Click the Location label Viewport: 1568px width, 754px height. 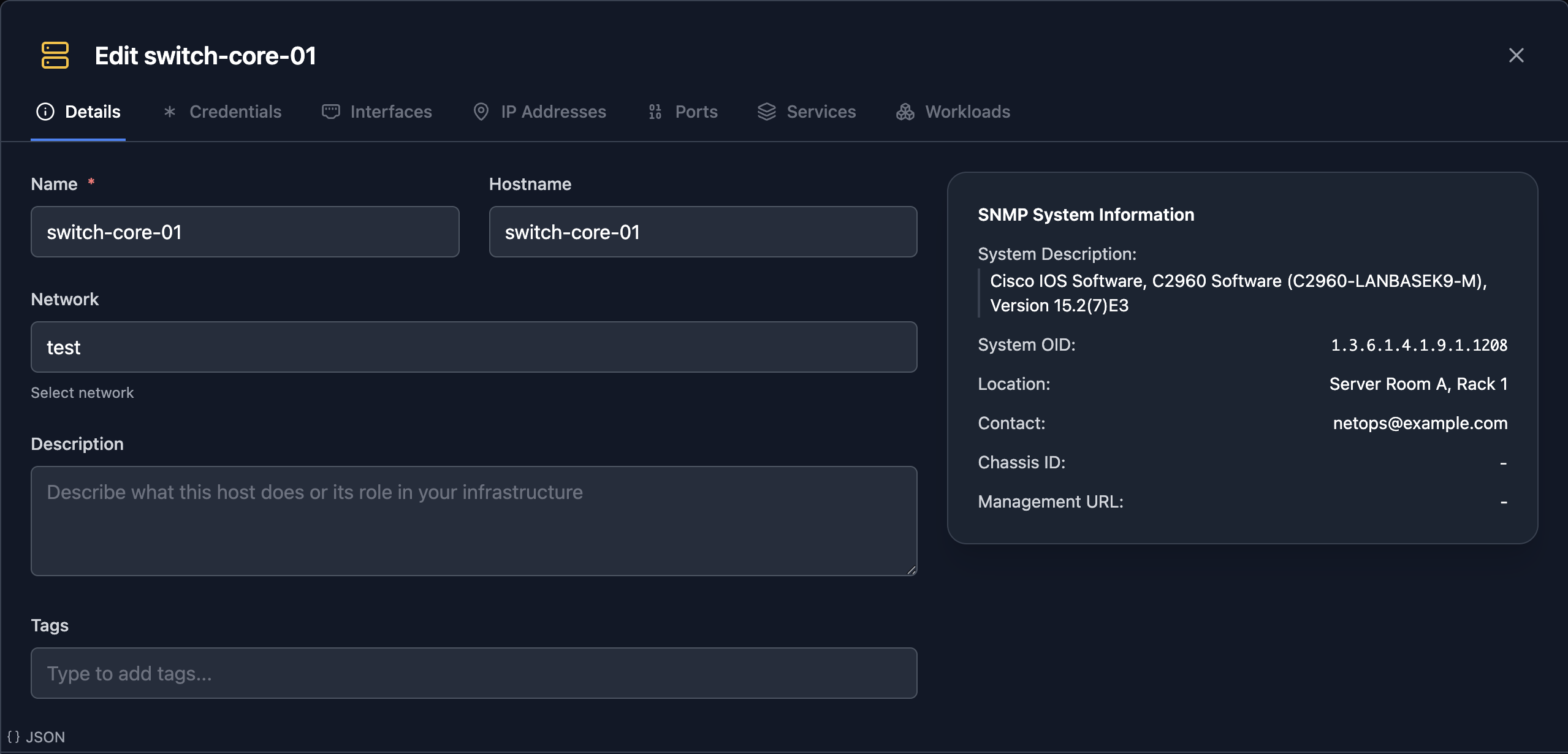[1014, 384]
